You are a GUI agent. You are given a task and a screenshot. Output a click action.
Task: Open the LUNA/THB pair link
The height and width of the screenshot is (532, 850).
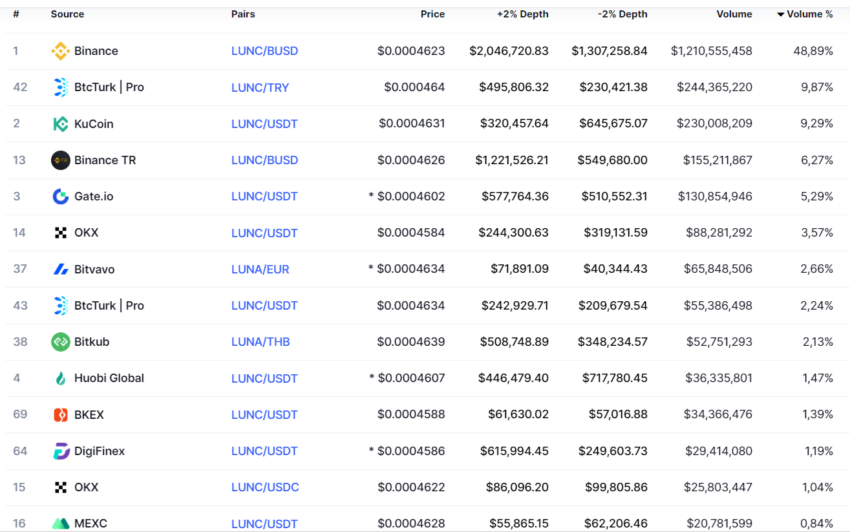pyautogui.click(x=261, y=342)
